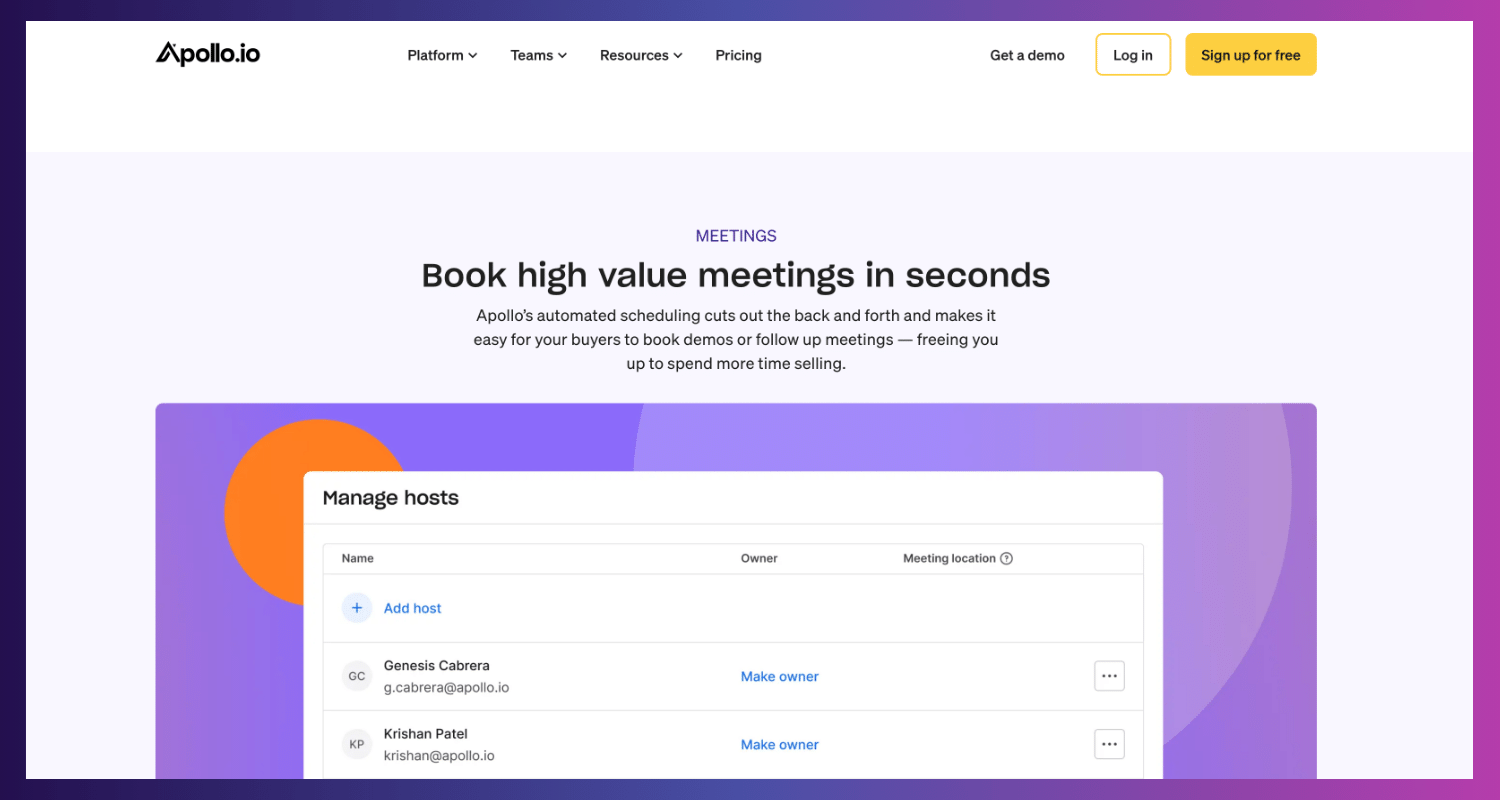Click the Manage hosts title
Image resolution: width=1500 pixels, height=800 pixels.
point(391,498)
